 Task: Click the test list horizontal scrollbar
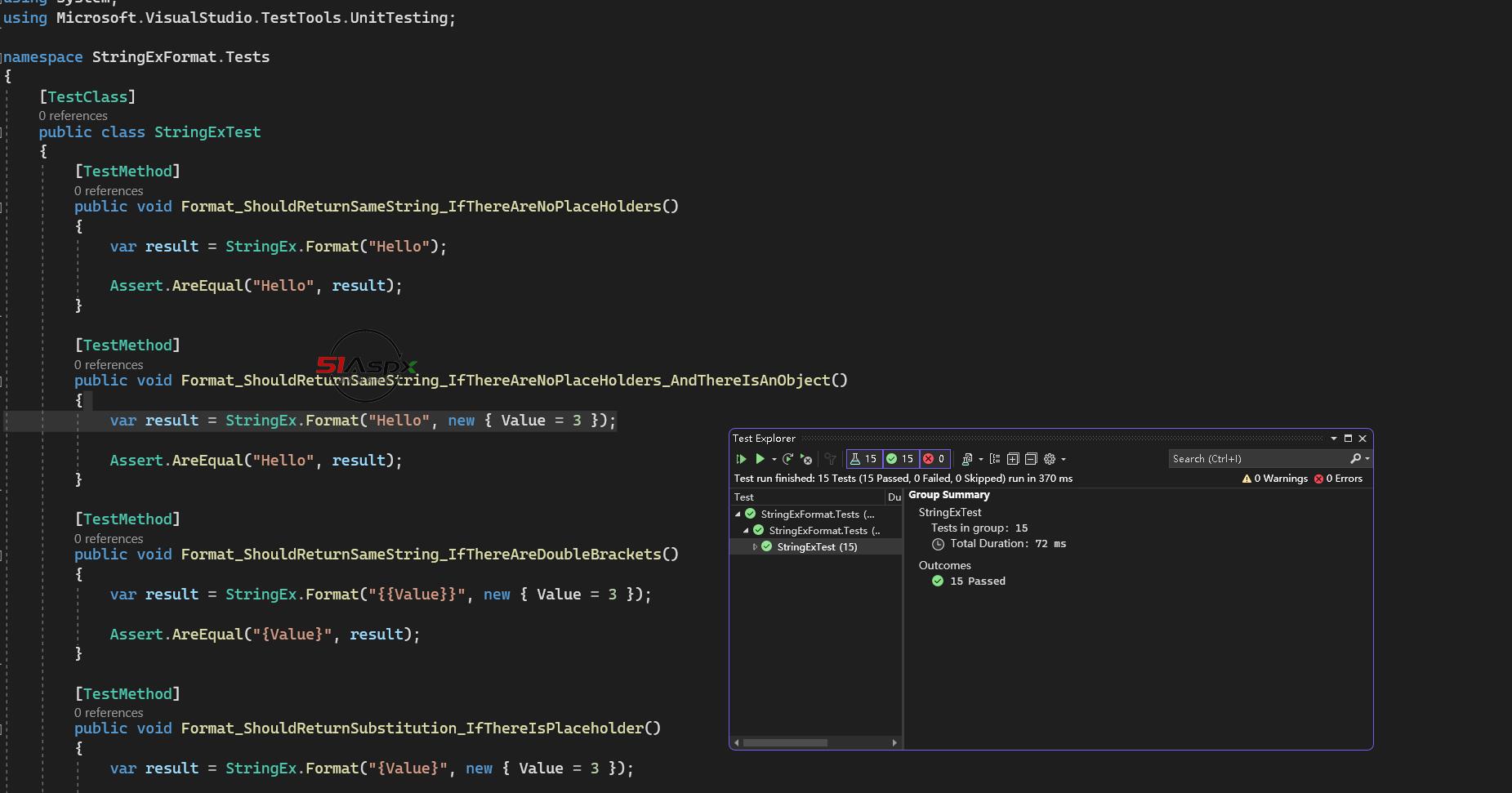785,742
